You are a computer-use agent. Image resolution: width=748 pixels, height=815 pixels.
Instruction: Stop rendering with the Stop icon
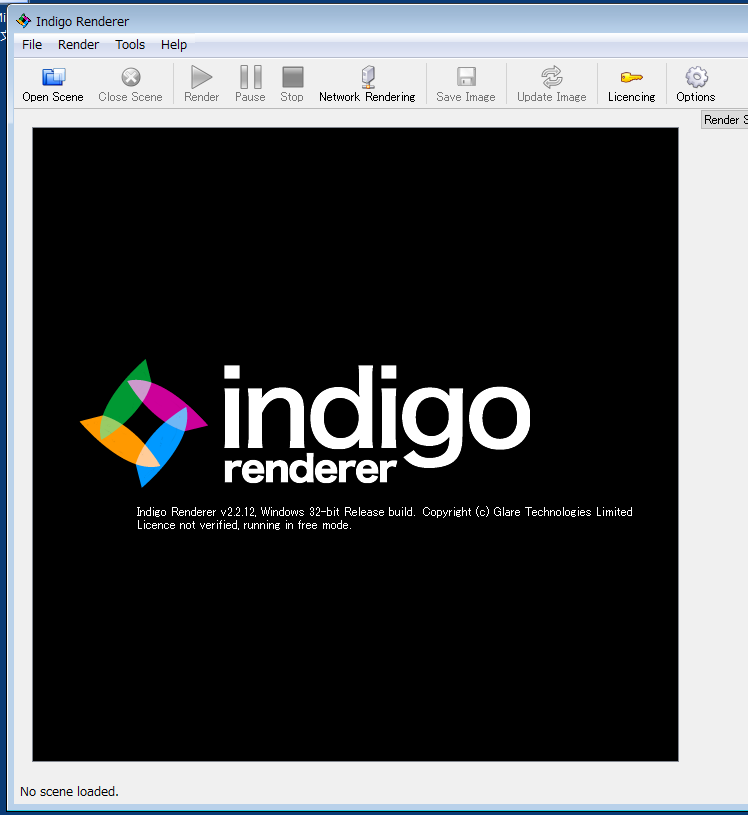(x=292, y=77)
